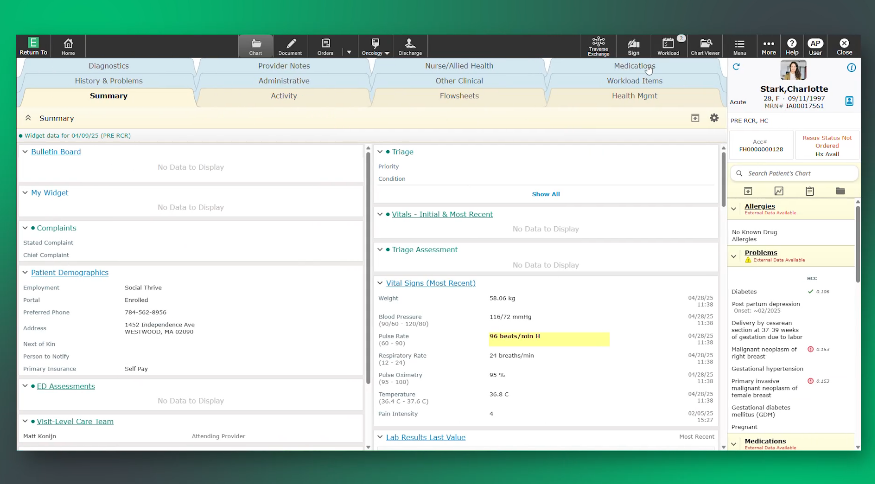Click the Document pencil icon
The height and width of the screenshot is (484, 875).
tap(291, 46)
